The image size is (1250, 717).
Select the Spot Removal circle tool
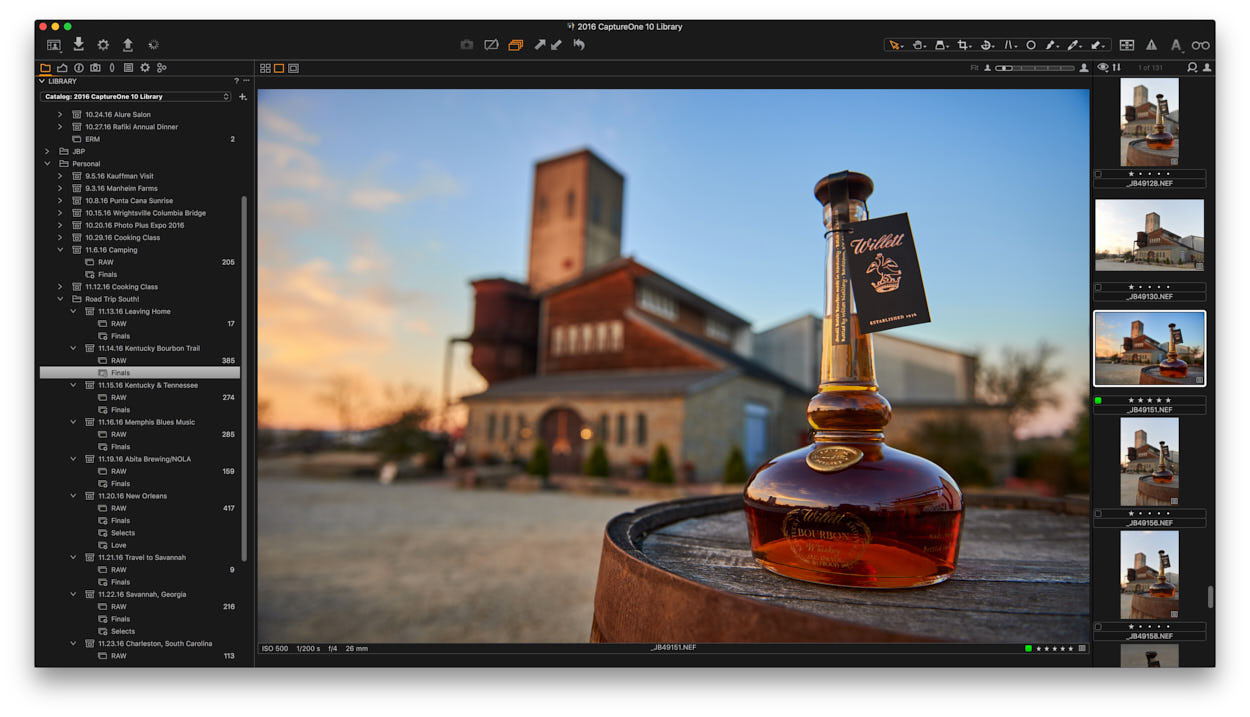pos(1031,45)
